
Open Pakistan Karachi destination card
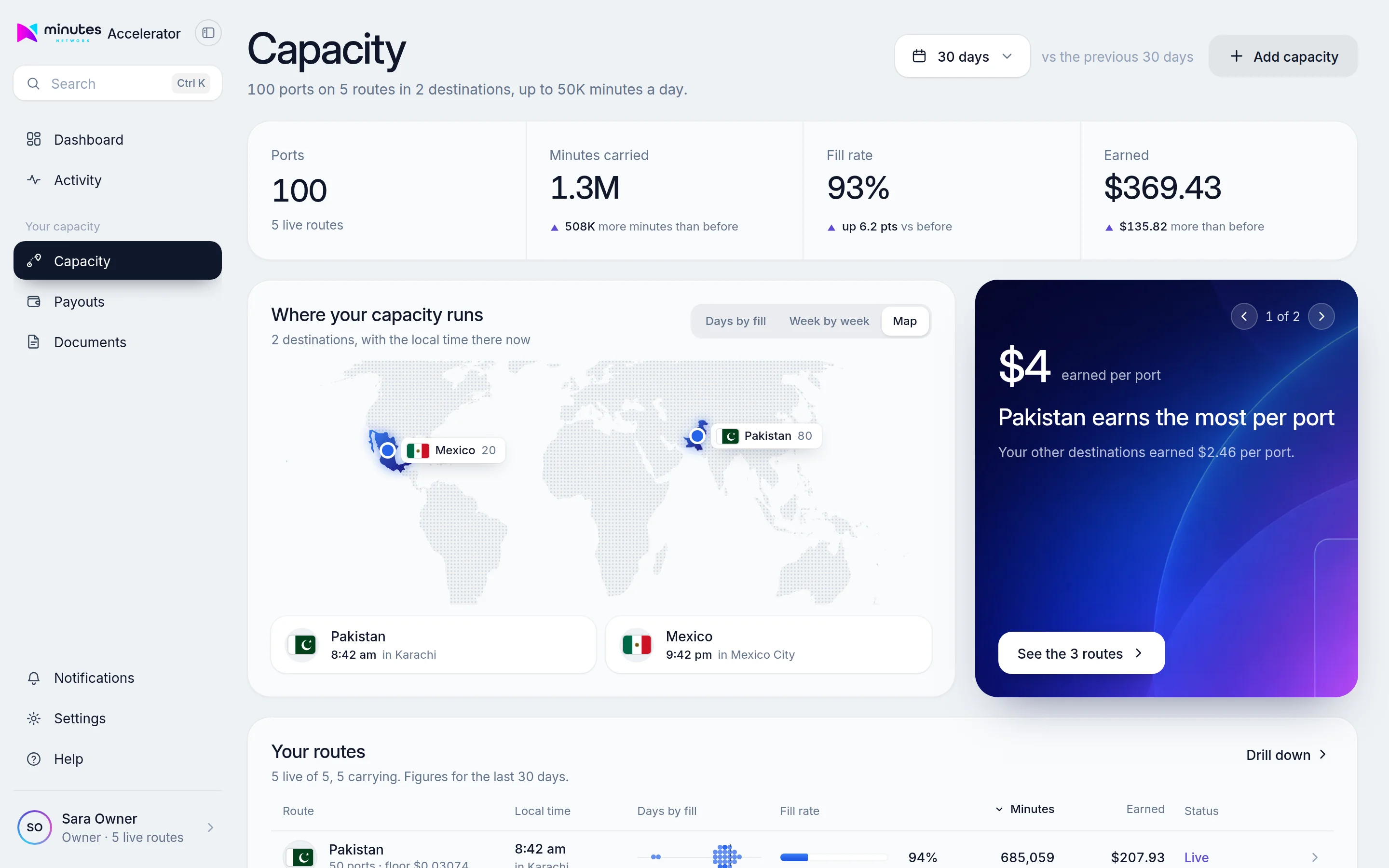(x=434, y=645)
